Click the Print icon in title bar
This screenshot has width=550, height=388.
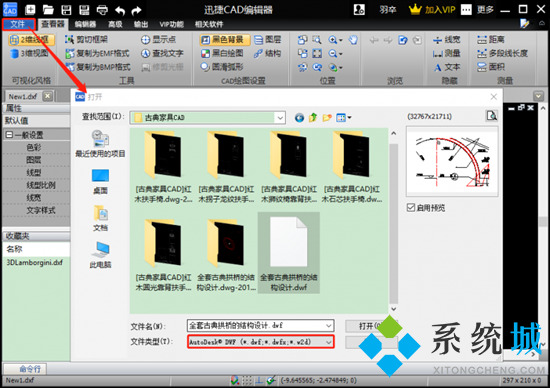[x=102, y=9]
